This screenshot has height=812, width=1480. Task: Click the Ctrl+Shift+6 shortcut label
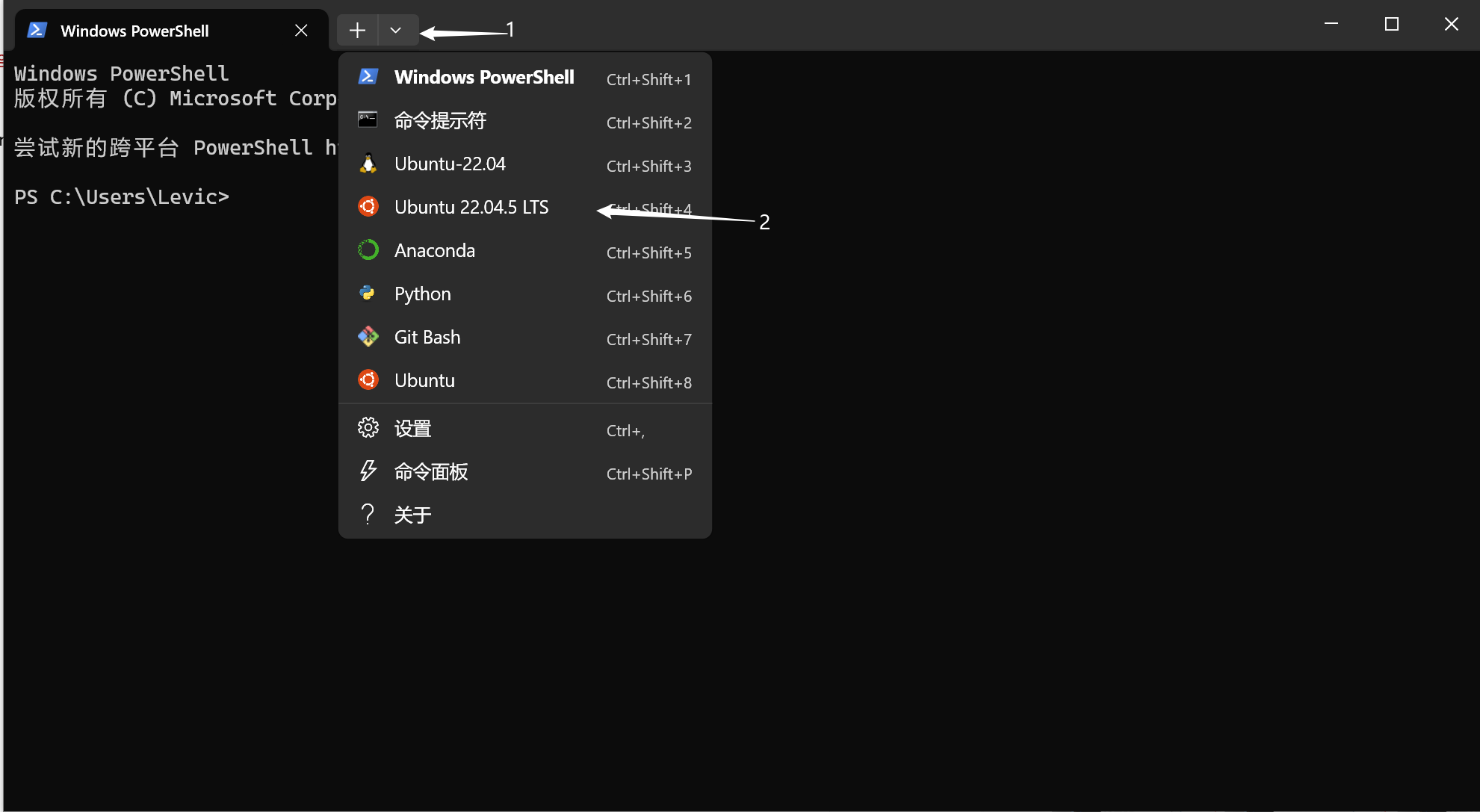(648, 296)
